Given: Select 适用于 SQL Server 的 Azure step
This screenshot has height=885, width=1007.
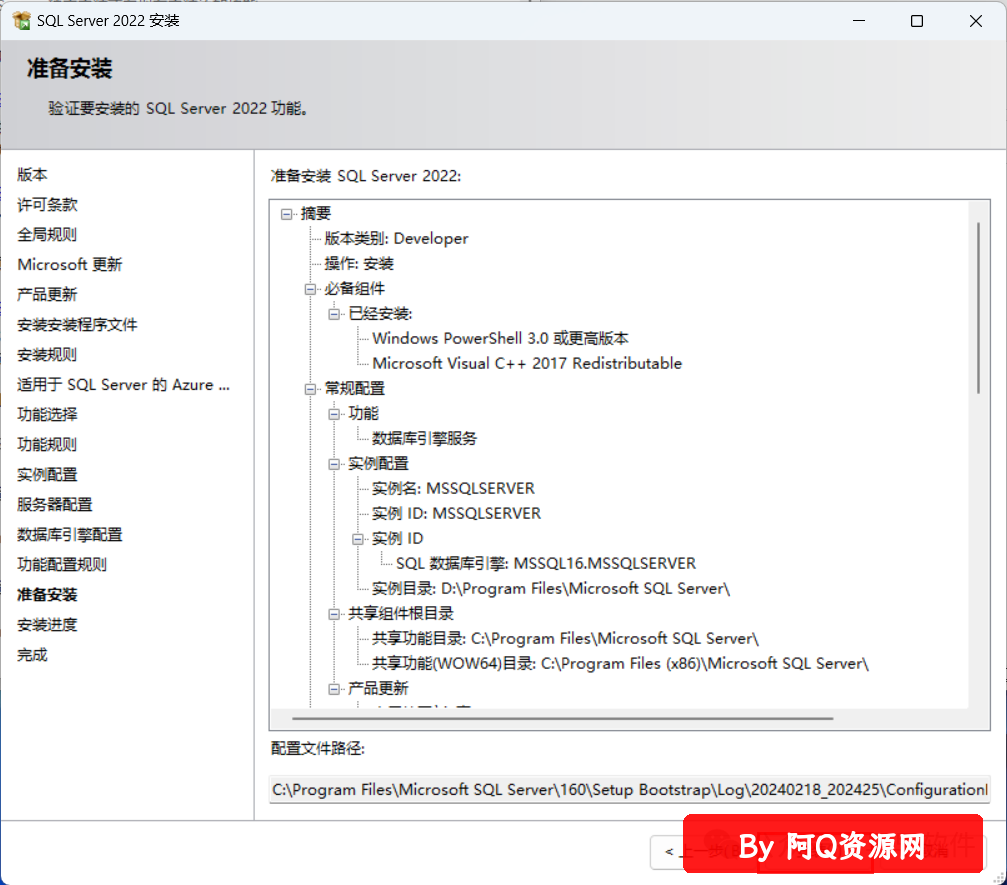Looking at the screenshot, I should (x=123, y=385).
